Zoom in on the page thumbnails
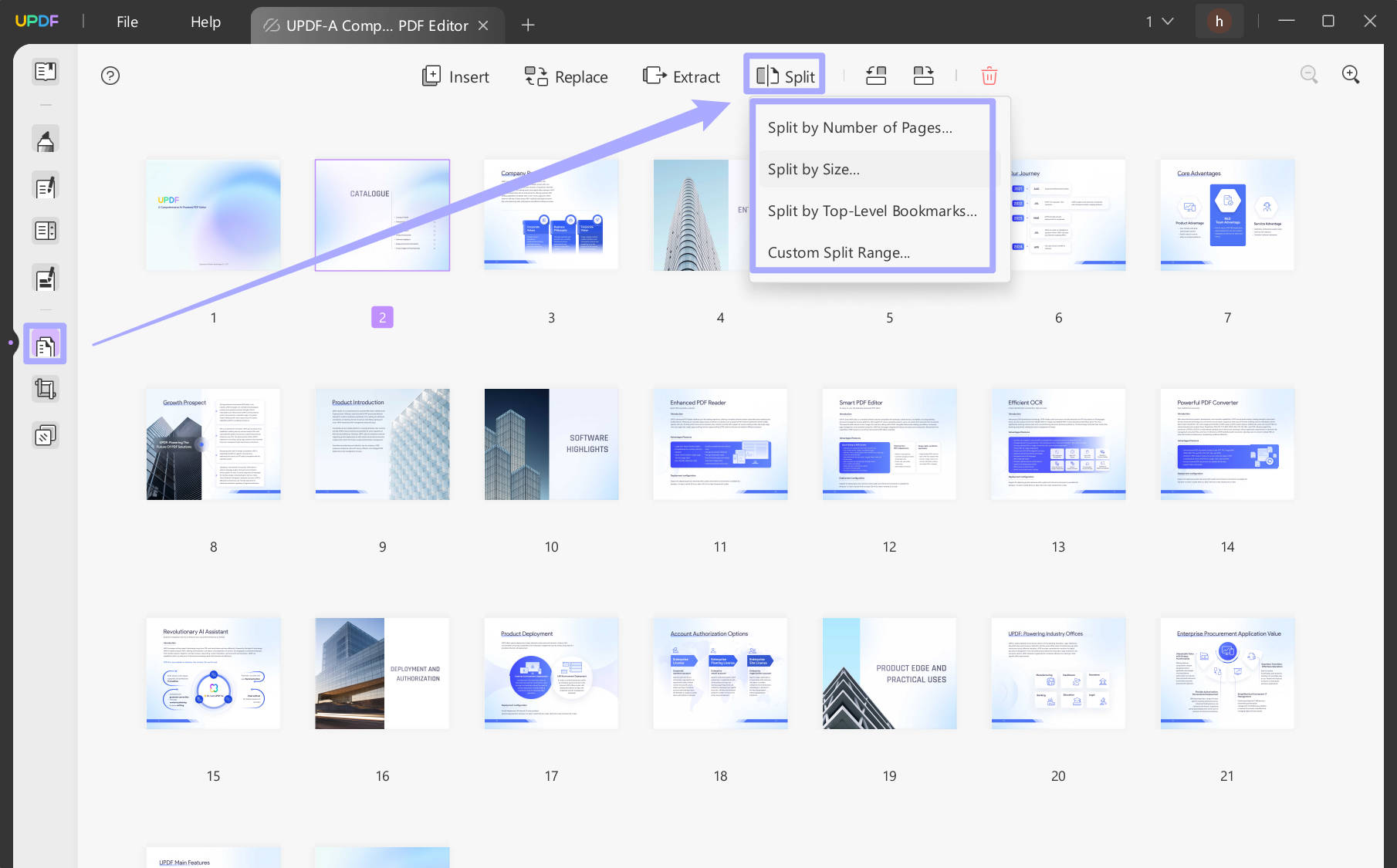This screenshot has width=1397, height=868. pos(1351,74)
